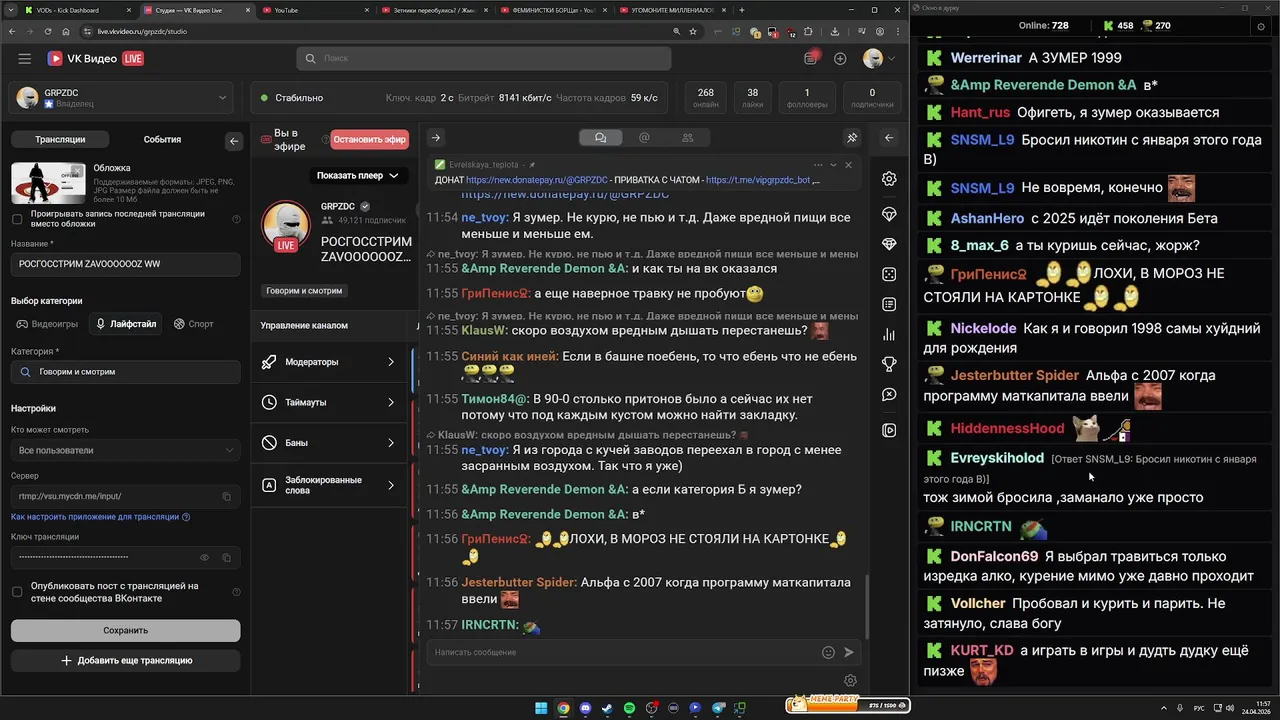Click the plus create icon in header
This screenshot has width=1280, height=720.
840,59
